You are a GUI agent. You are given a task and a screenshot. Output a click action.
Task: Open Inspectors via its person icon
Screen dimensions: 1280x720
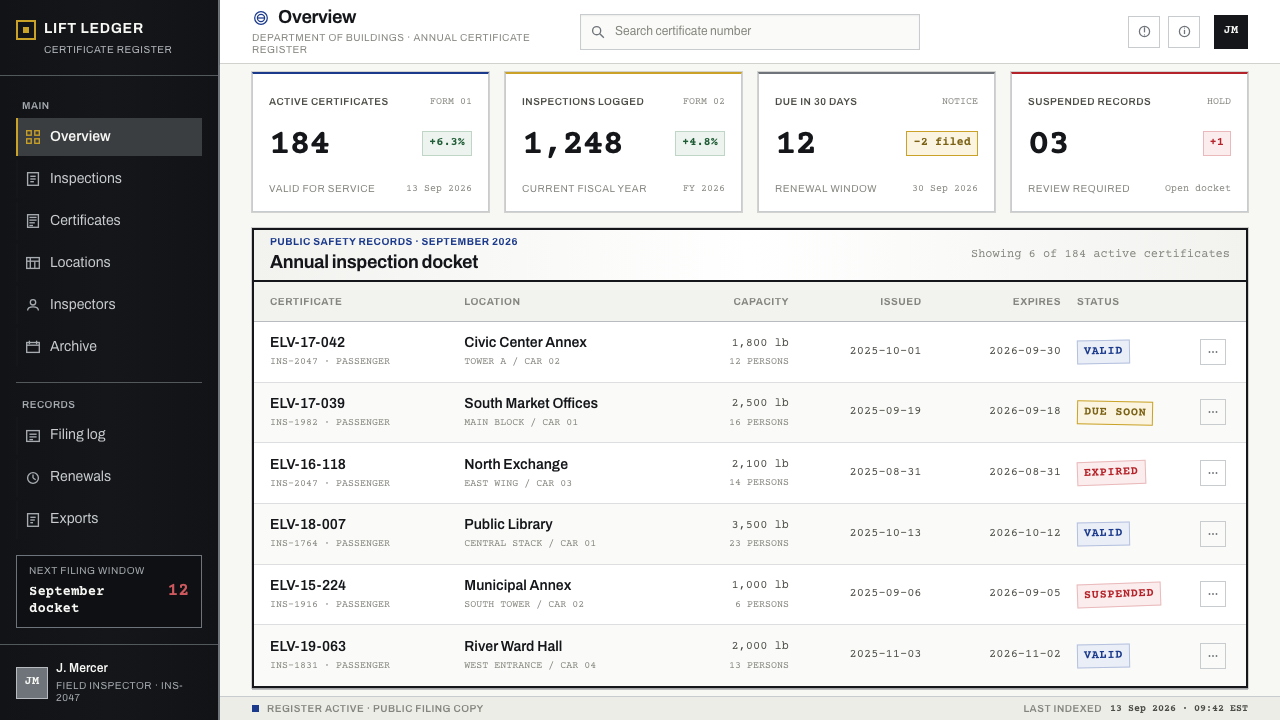(x=33, y=305)
